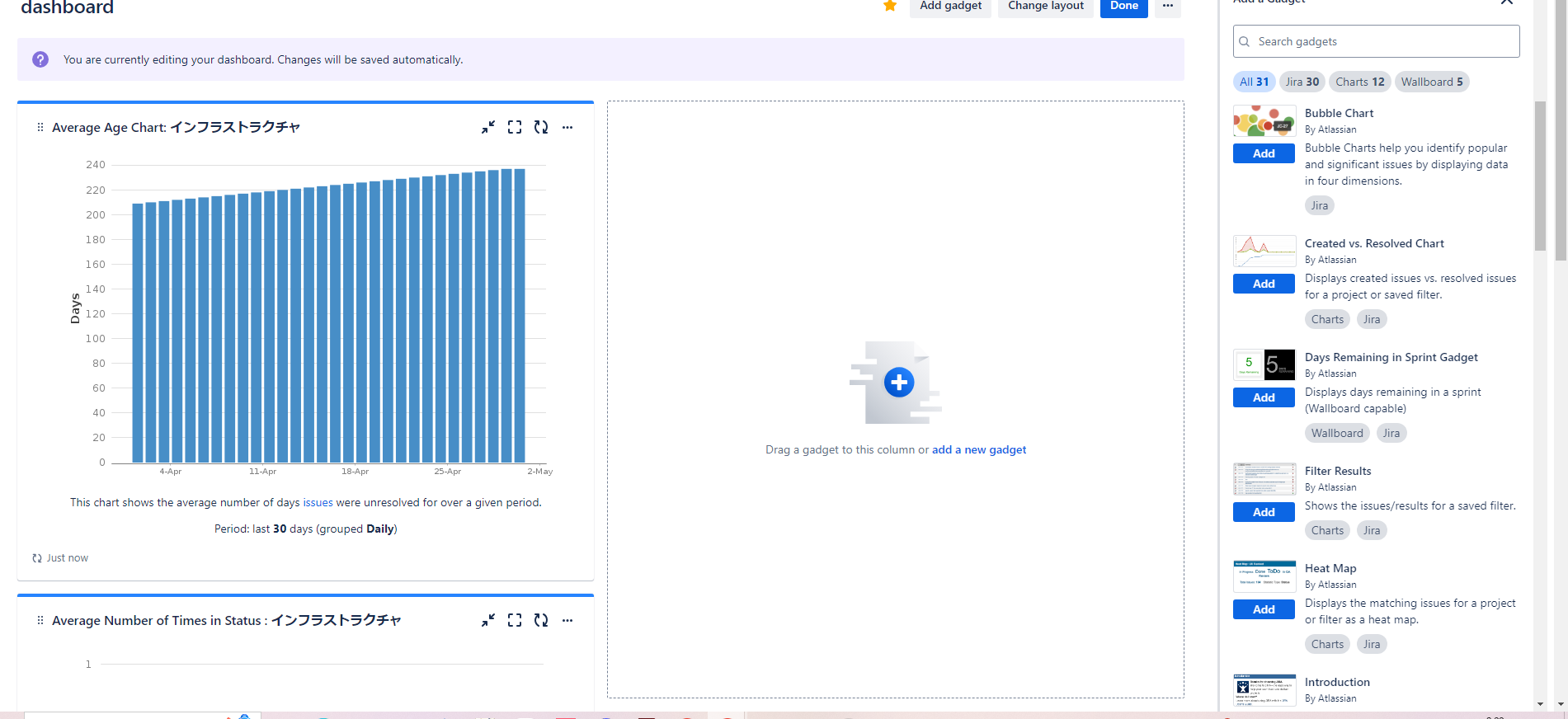Click the Add gadget button
Viewport: 1568px width, 719px height.
(951, 6)
